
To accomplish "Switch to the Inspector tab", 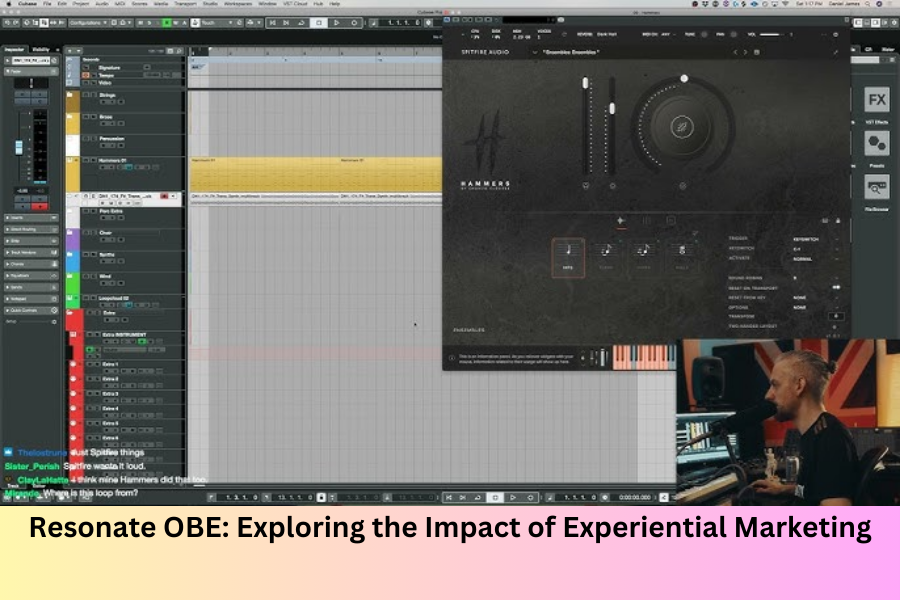I will pyautogui.click(x=14, y=49).
